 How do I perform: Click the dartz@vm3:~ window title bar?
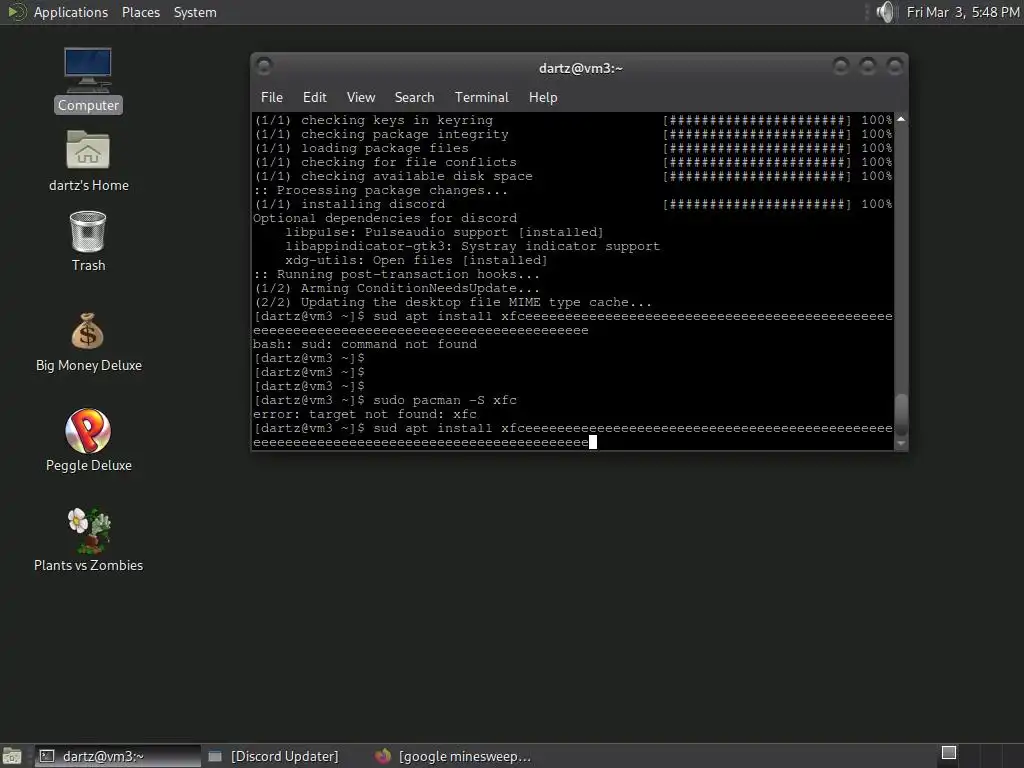pos(580,68)
